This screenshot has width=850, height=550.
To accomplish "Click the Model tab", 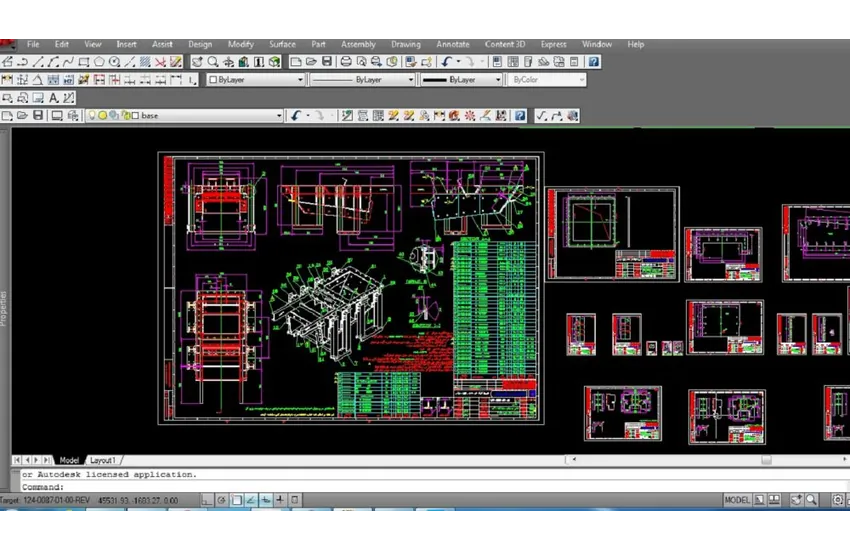I will [x=69, y=460].
